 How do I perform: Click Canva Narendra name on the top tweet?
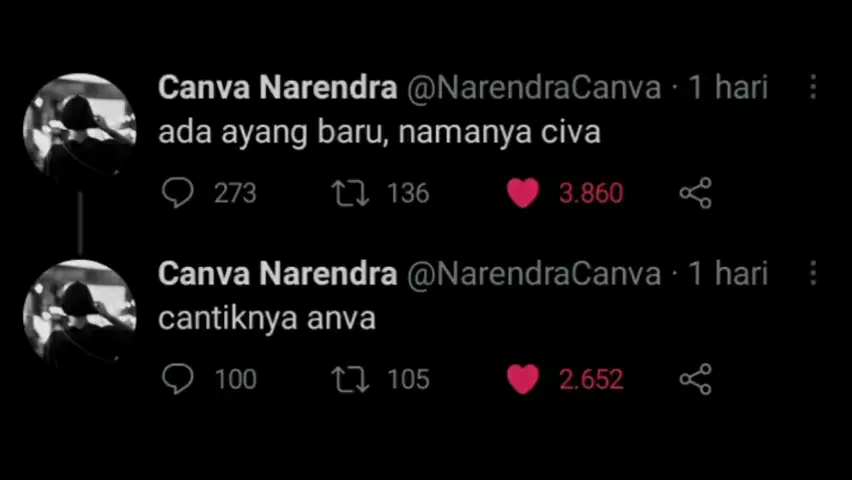point(277,88)
